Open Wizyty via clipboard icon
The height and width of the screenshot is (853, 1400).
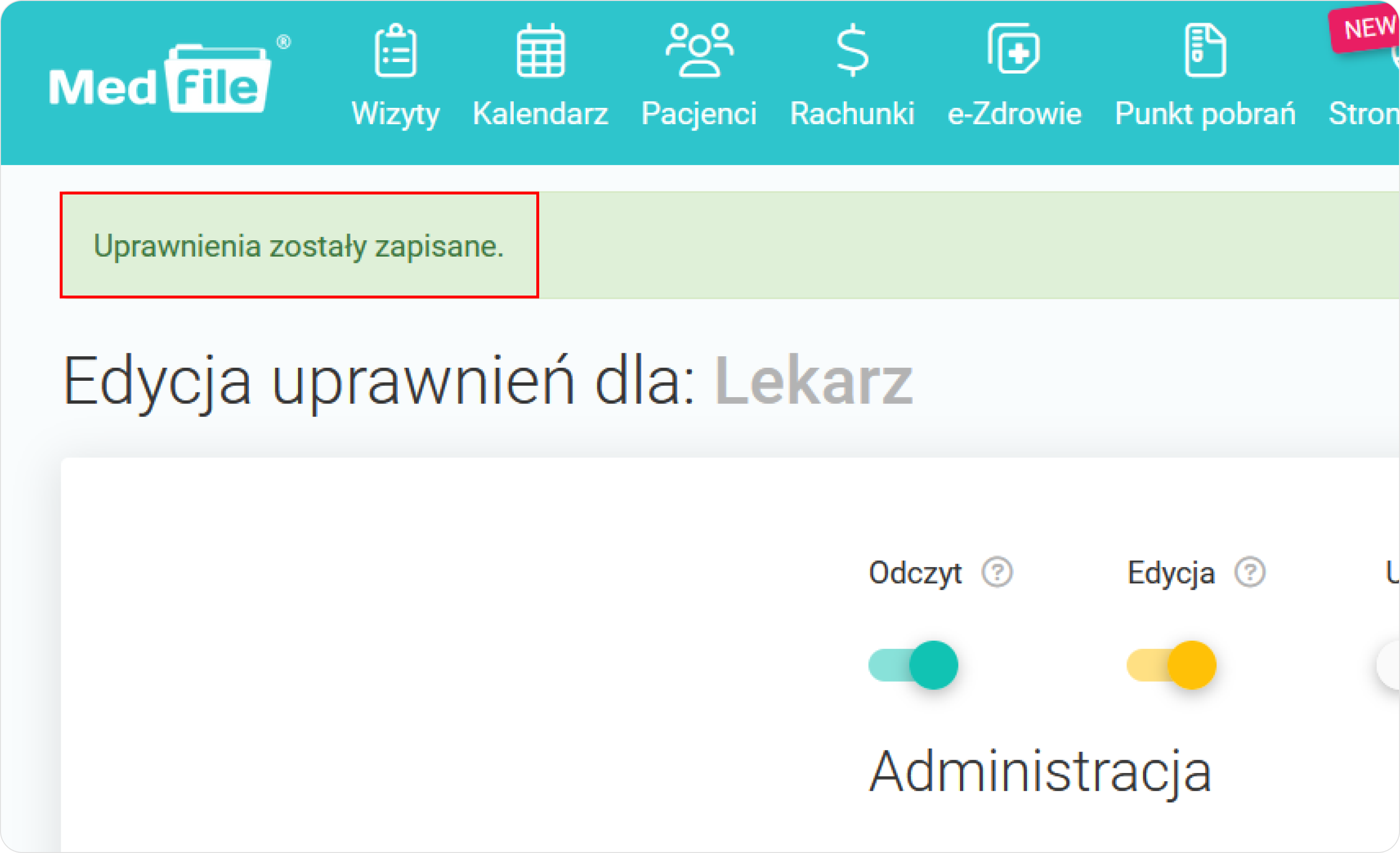395,51
